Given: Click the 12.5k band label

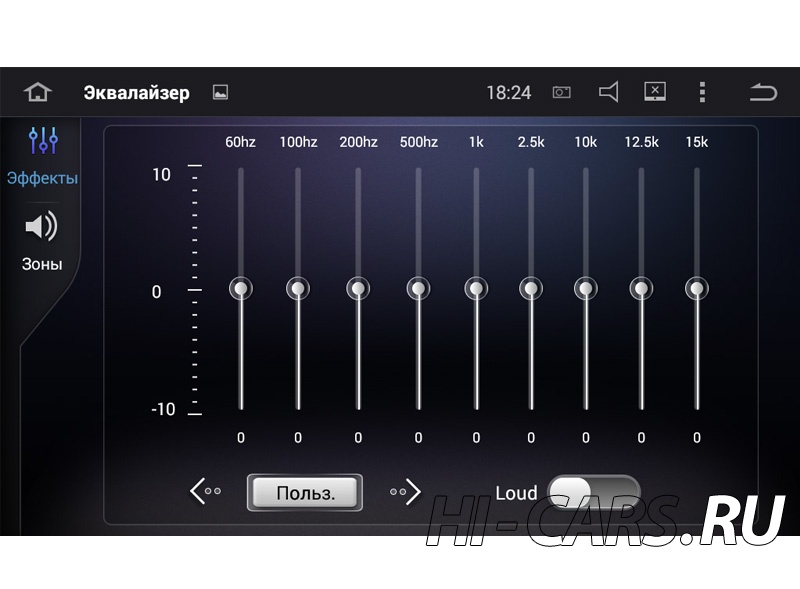Looking at the screenshot, I should [x=642, y=142].
